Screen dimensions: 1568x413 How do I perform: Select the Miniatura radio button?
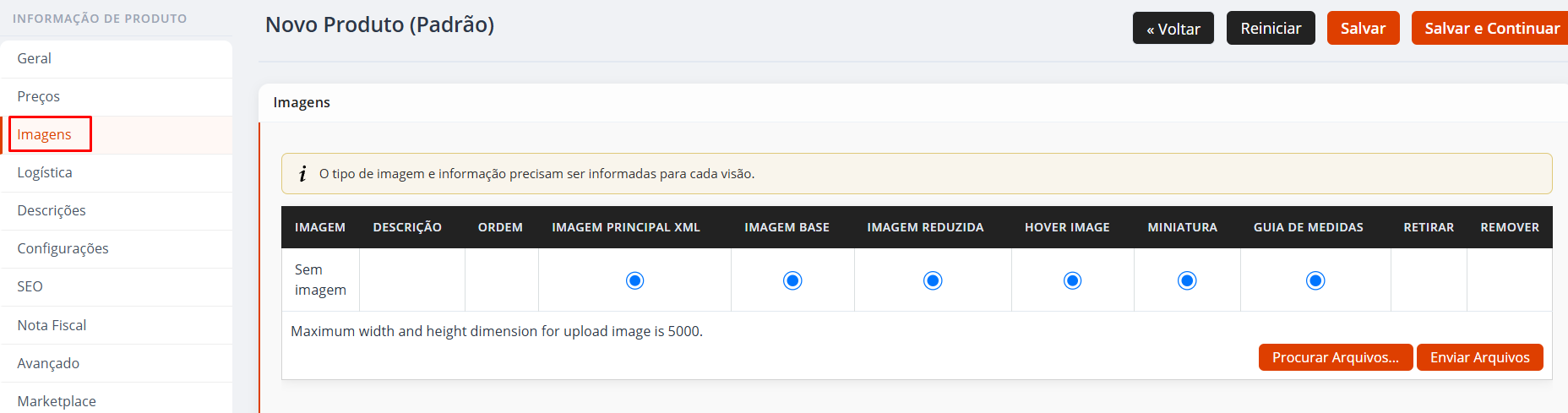coord(1187,280)
